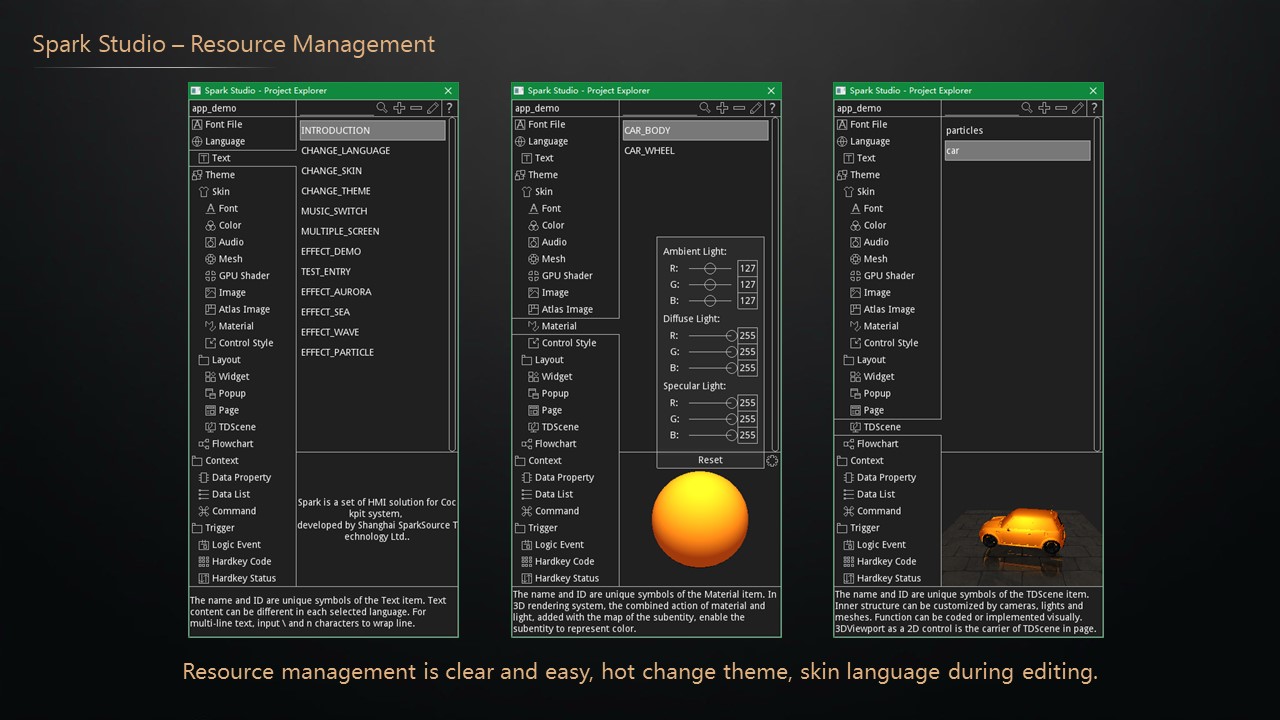Click the Specular Light B value field 255

(748, 435)
